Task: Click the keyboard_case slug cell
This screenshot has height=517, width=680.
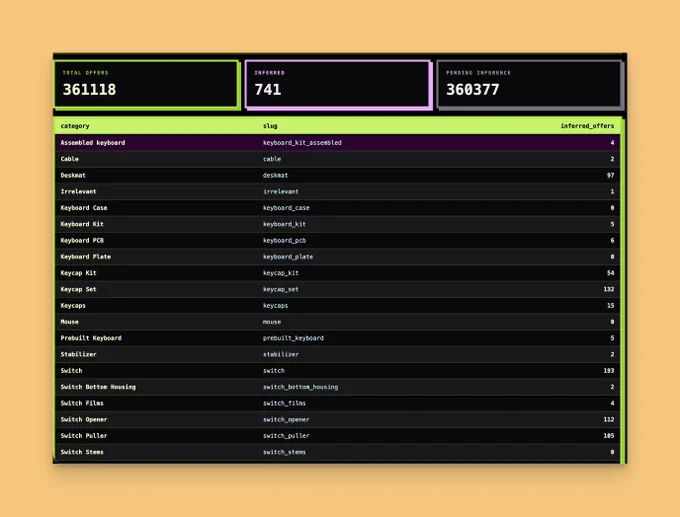Action: (x=286, y=208)
